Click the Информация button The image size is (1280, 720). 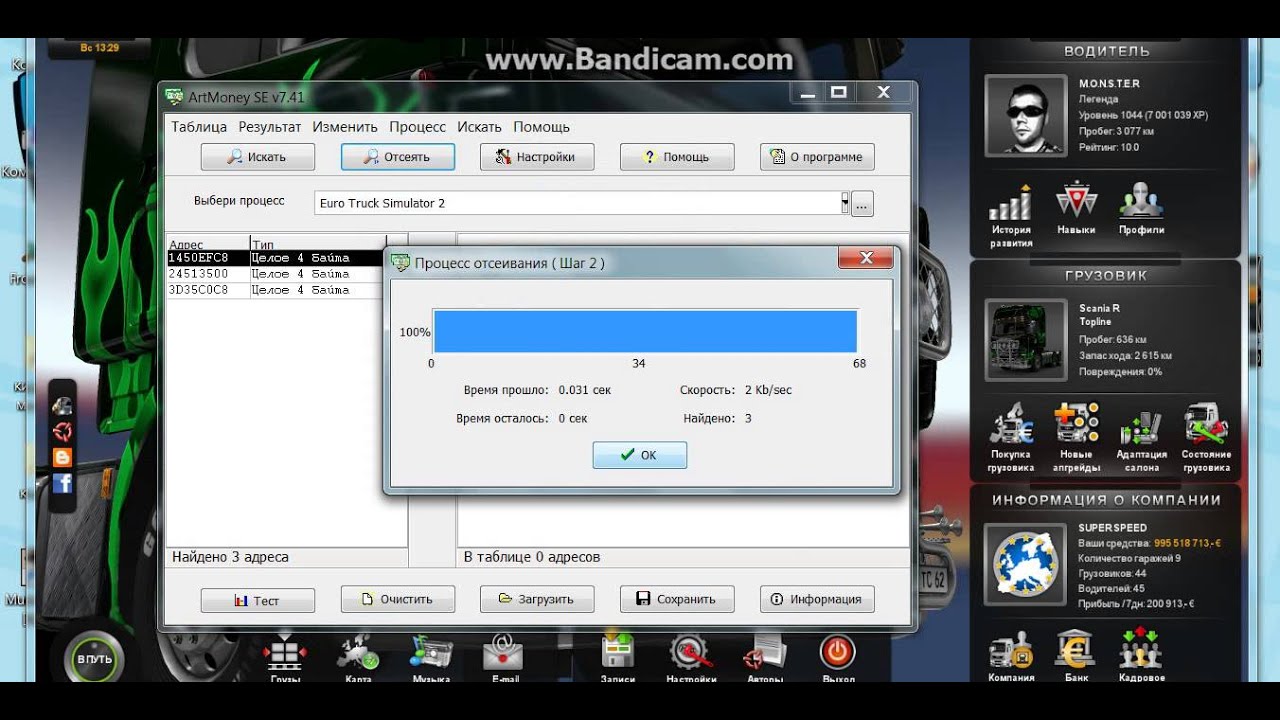click(817, 599)
